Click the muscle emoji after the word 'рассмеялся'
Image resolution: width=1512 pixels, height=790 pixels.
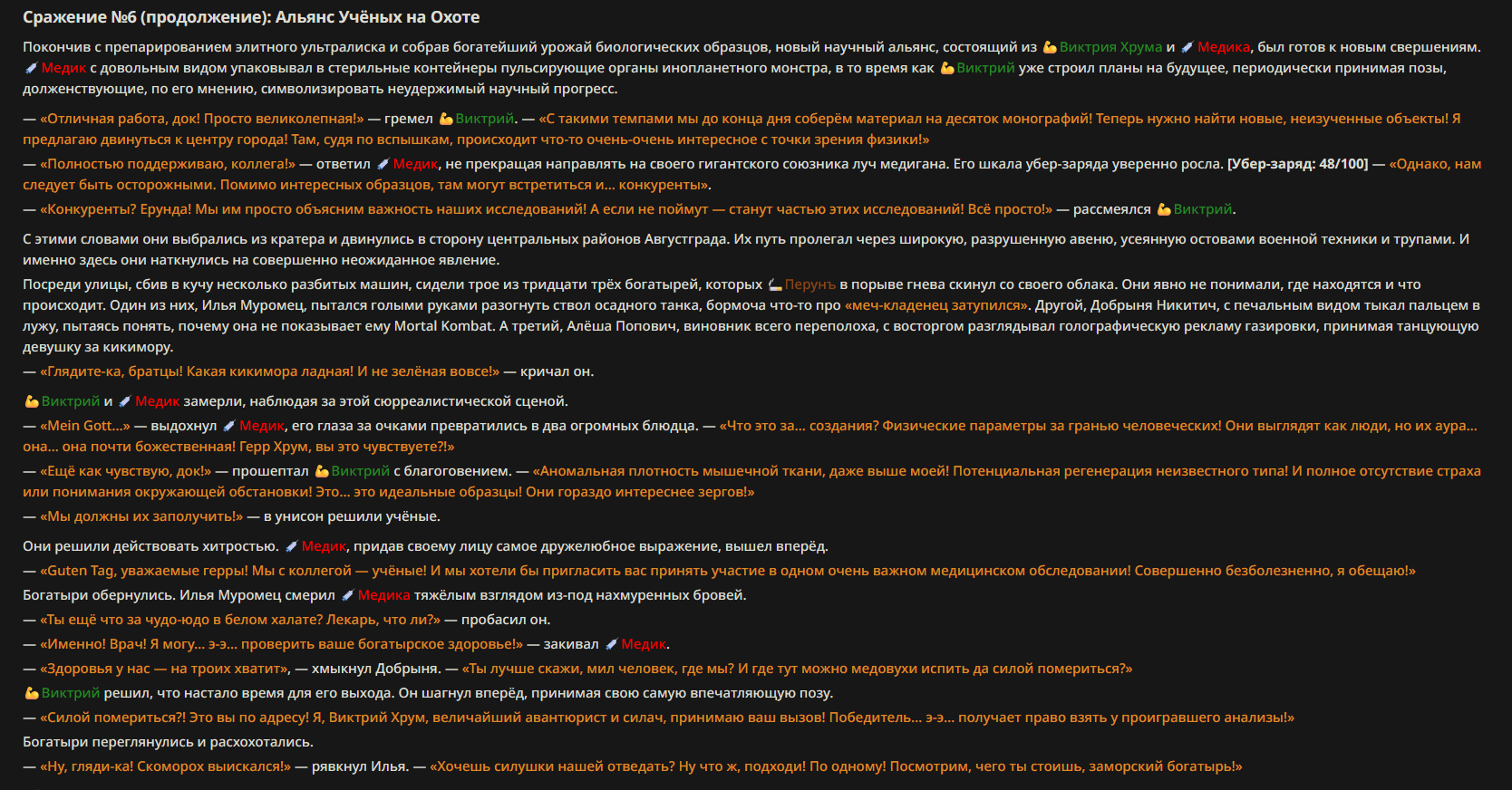pos(1164,209)
